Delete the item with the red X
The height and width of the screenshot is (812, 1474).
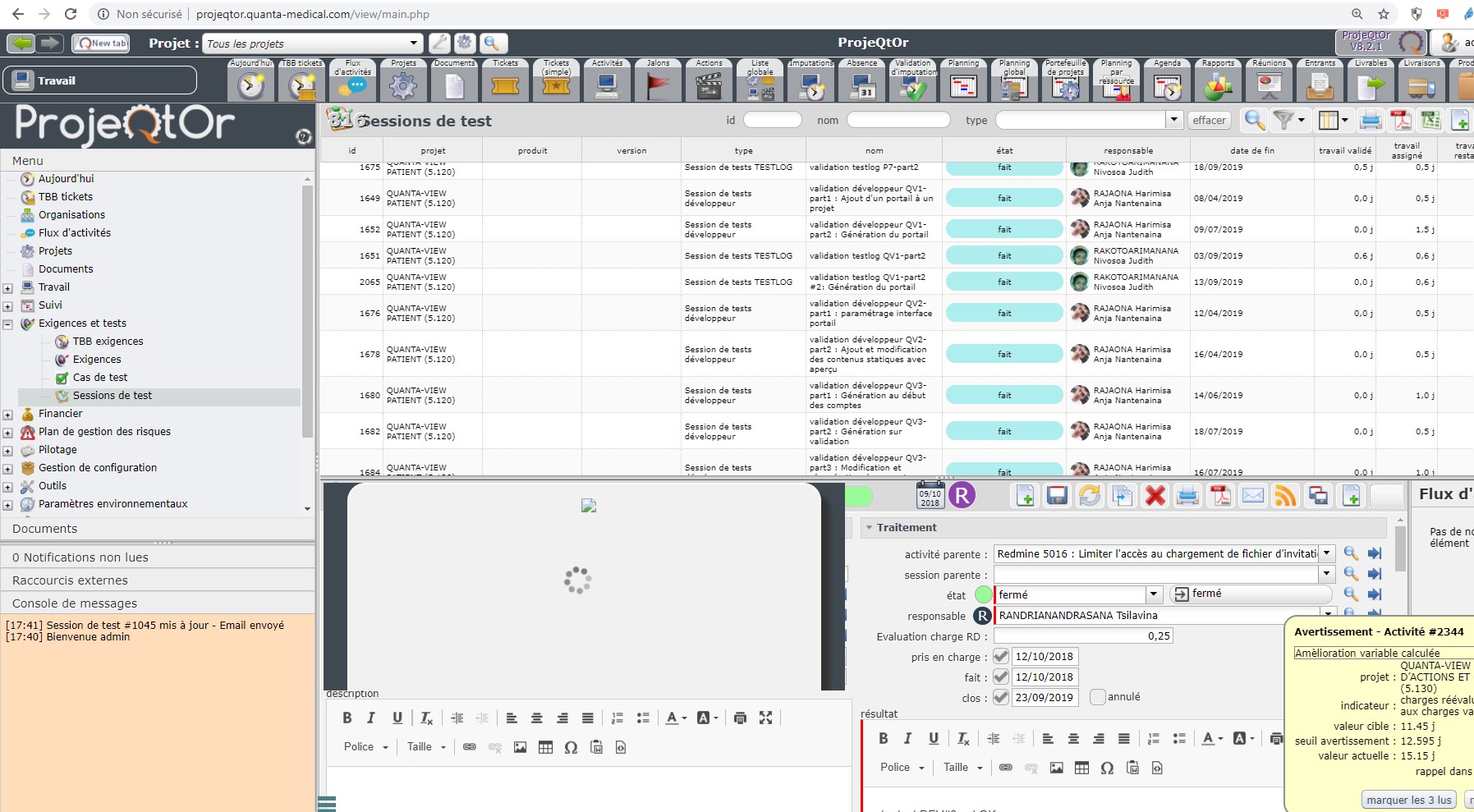click(1155, 496)
